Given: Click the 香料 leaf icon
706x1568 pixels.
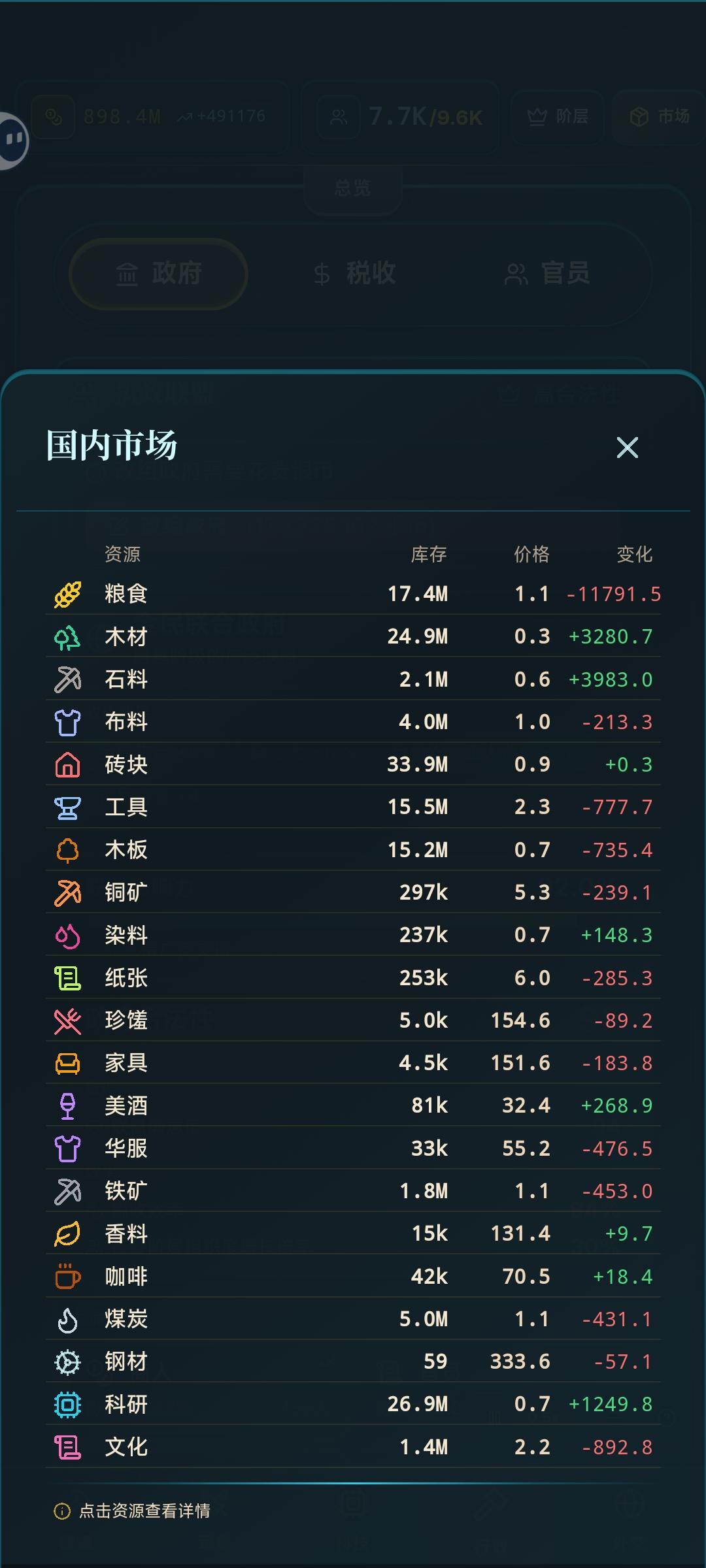Looking at the screenshot, I should [67, 1233].
